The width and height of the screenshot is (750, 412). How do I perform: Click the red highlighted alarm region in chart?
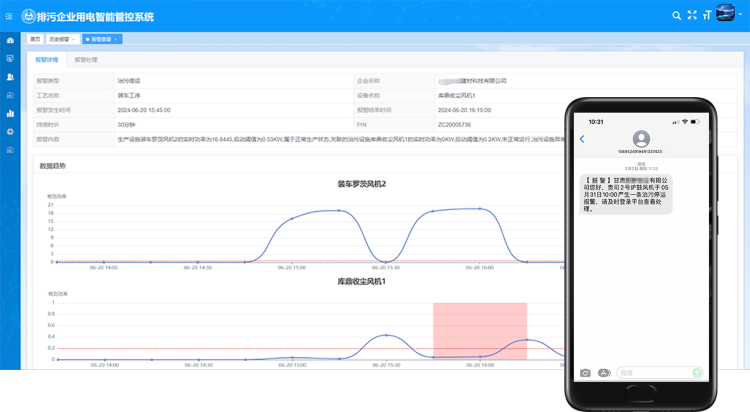tap(479, 330)
